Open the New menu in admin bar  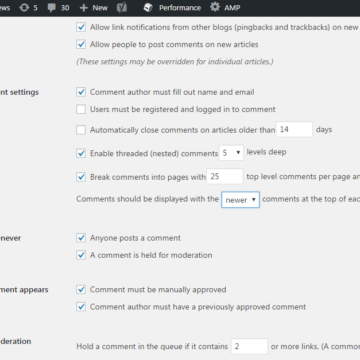coord(94,8)
